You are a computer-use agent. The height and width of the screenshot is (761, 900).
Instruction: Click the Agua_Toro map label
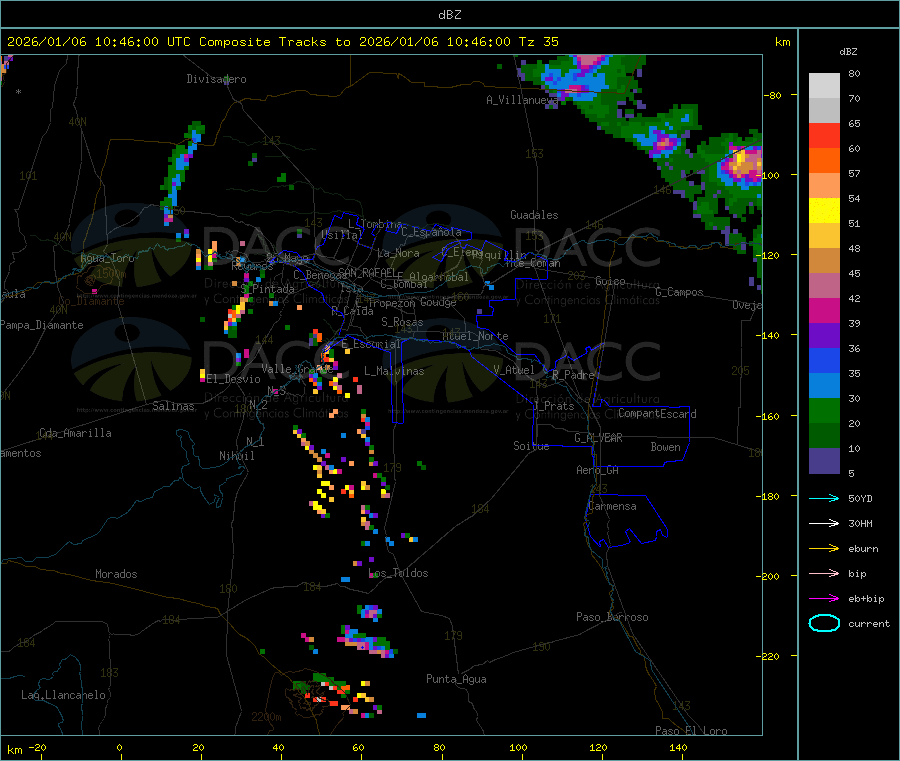tap(107, 258)
